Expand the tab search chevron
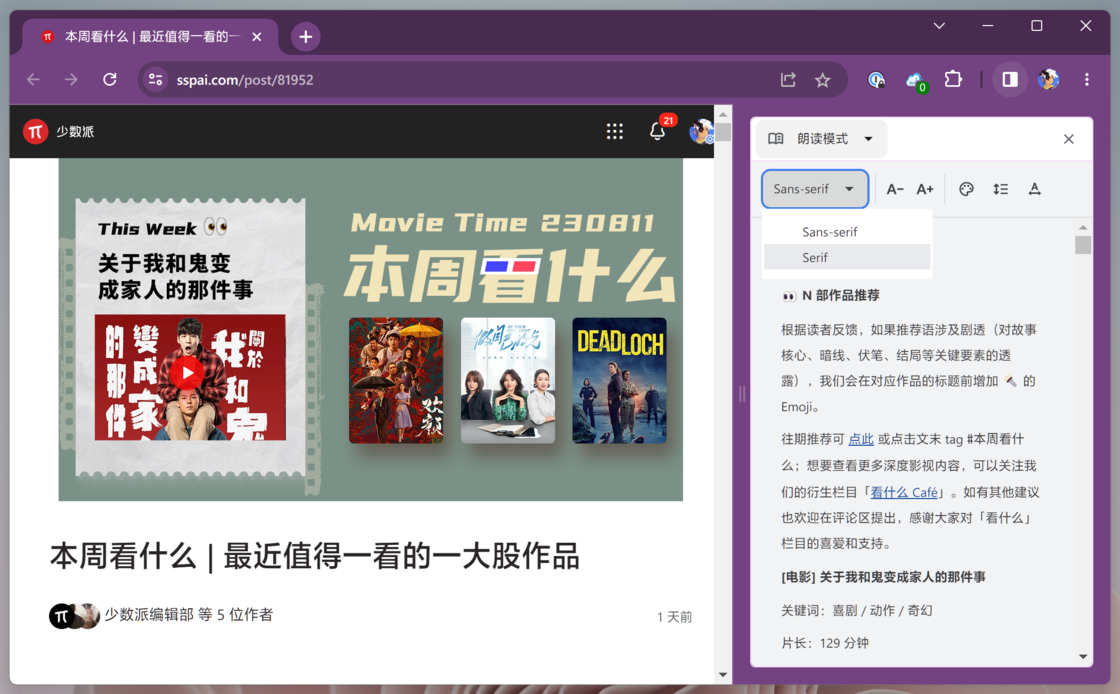1120x694 pixels. click(x=939, y=26)
